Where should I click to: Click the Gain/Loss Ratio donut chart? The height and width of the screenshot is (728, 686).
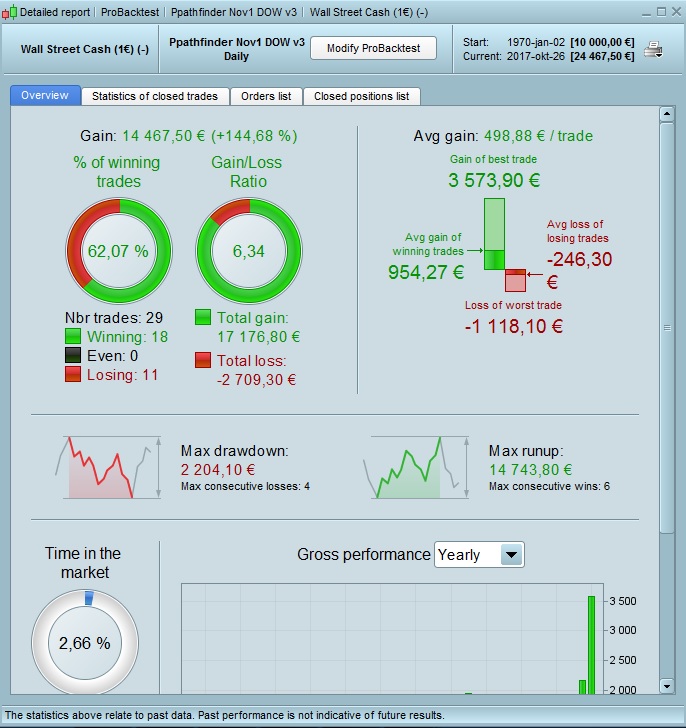tap(249, 251)
